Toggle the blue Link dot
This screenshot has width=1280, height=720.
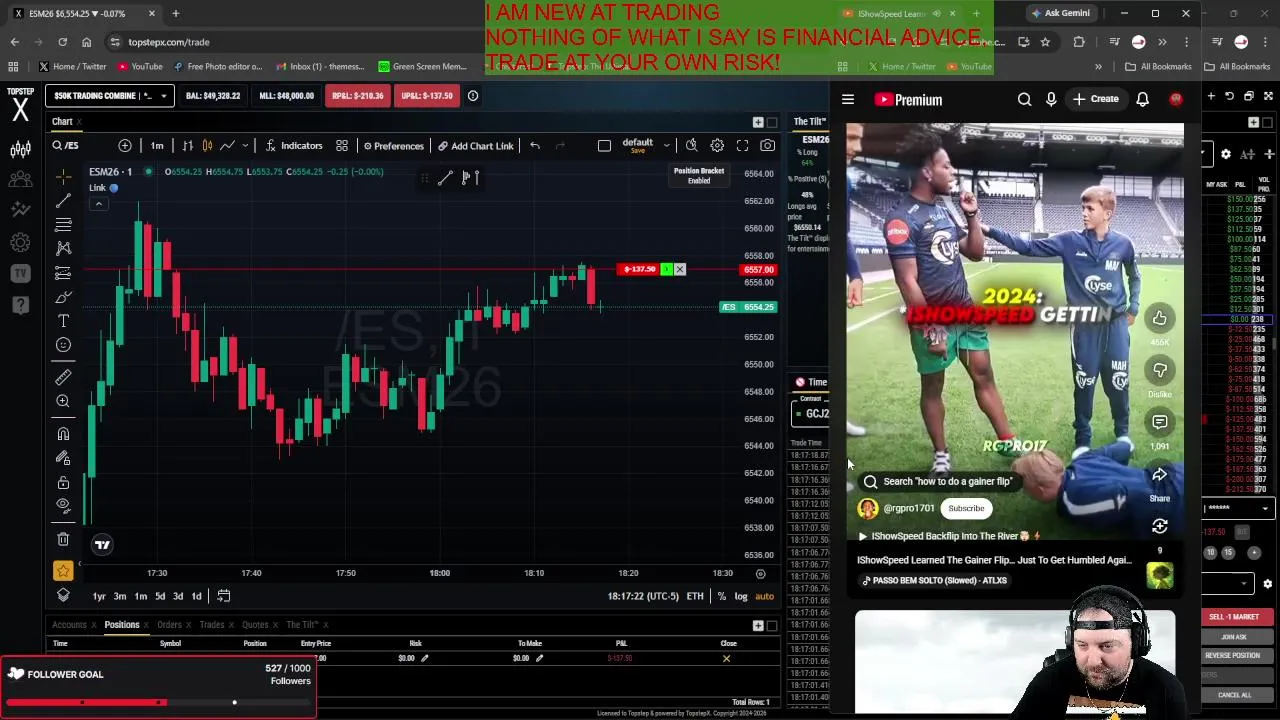click(x=114, y=188)
